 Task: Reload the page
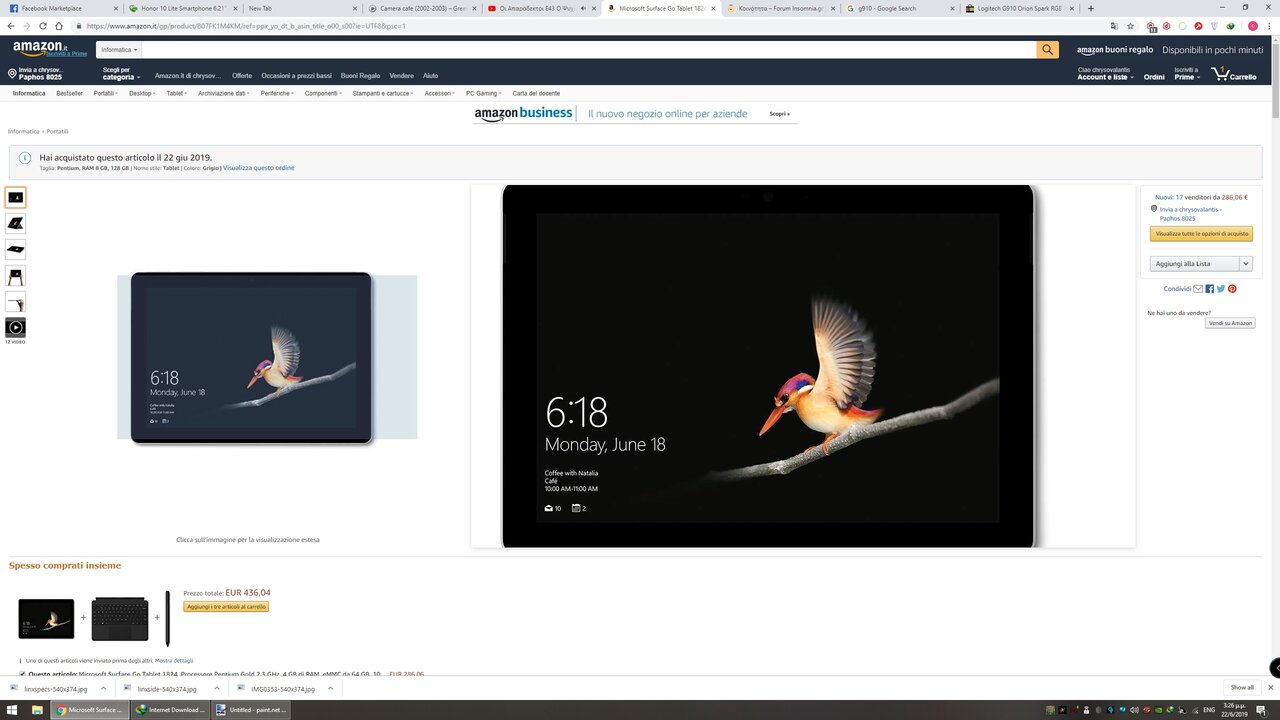[42, 26]
